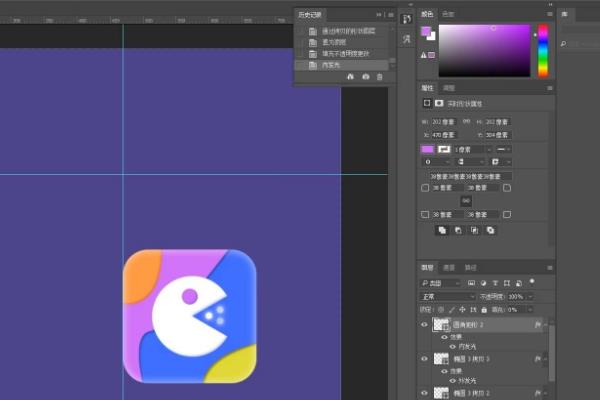Open the stroke width dropdown arrow
The width and height of the screenshot is (600, 400).
[x=489, y=149]
